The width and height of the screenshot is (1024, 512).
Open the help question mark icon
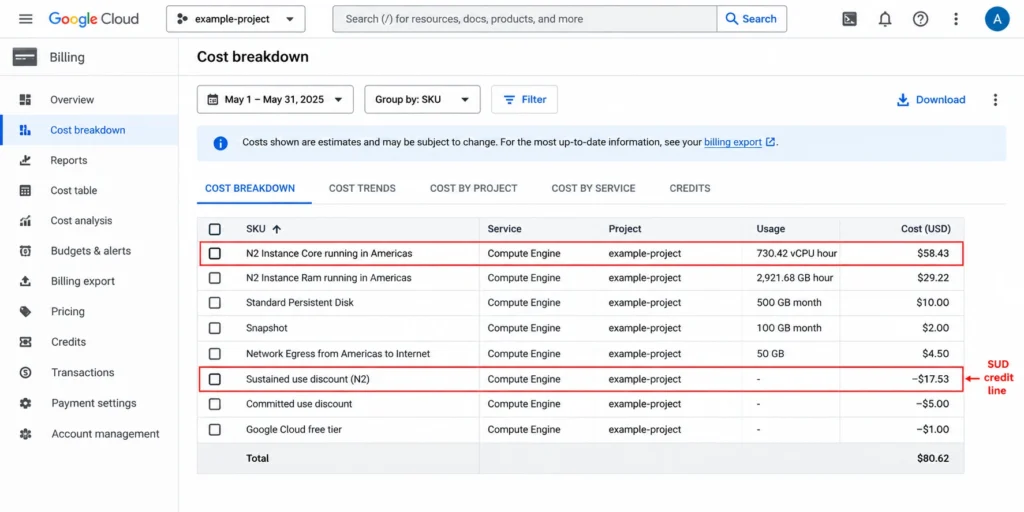(x=920, y=19)
